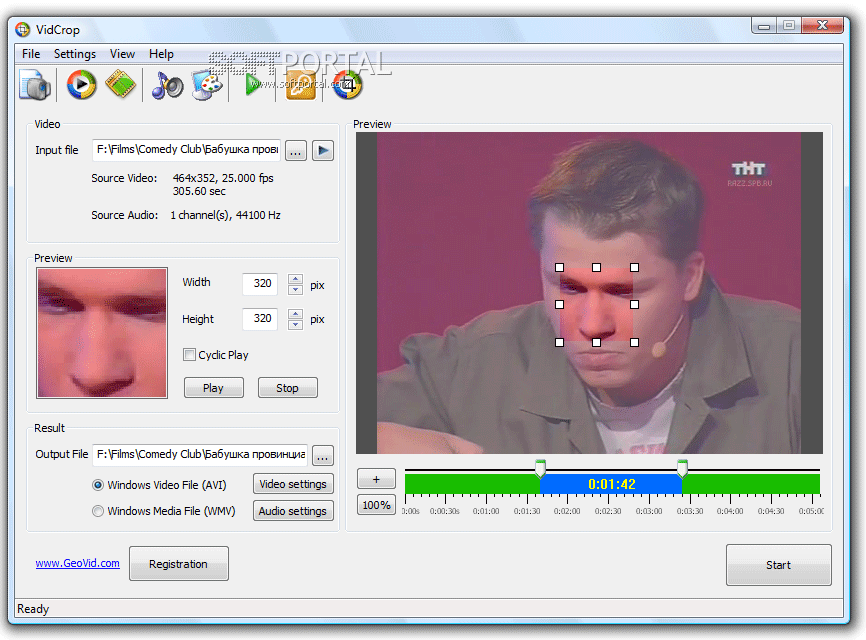Play input file with blue arrow button

pyautogui.click(x=323, y=150)
